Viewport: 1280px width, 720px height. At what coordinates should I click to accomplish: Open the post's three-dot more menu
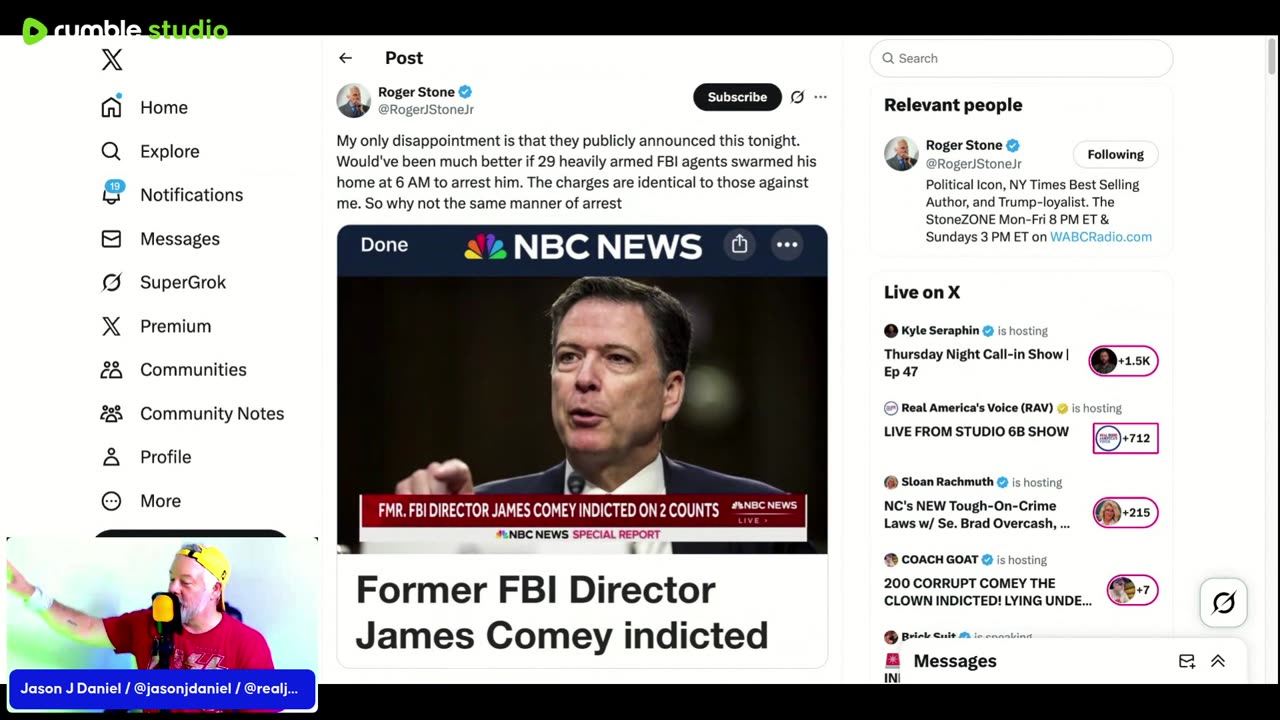tap(820, 97)
